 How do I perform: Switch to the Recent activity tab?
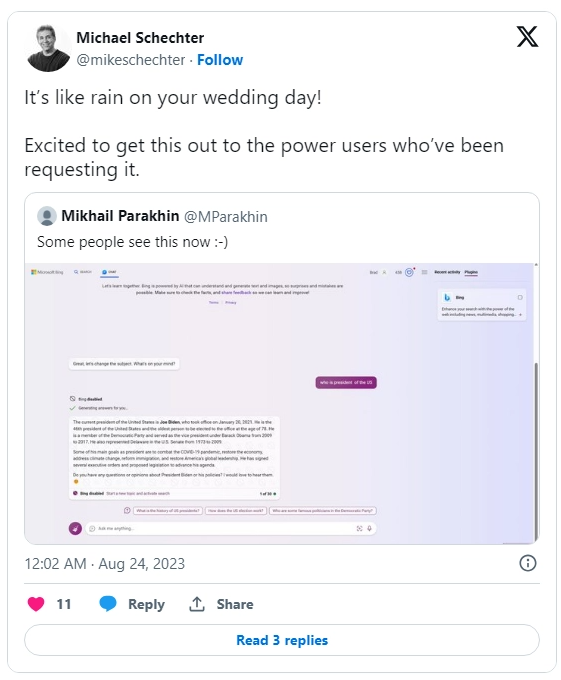click(x=447, y=272)
